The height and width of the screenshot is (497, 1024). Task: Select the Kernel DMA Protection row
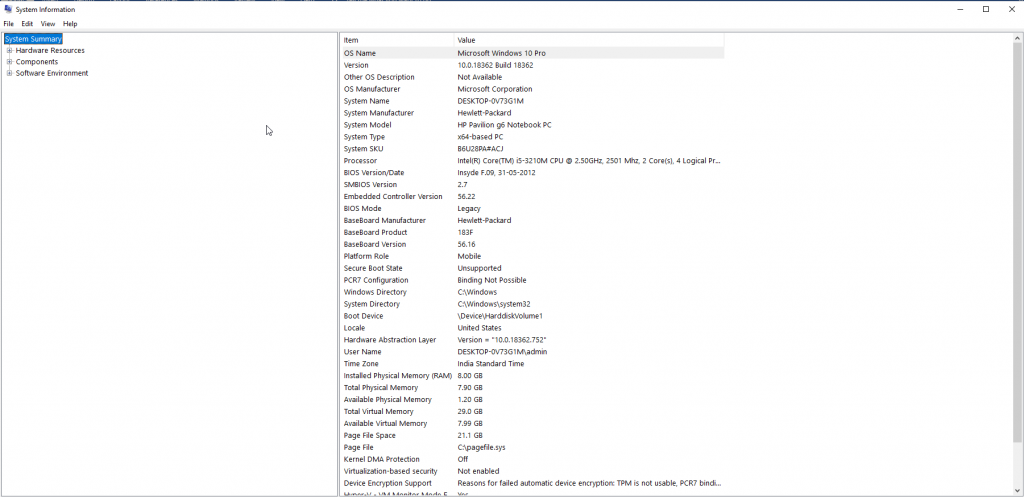click(x=532, y=459)
